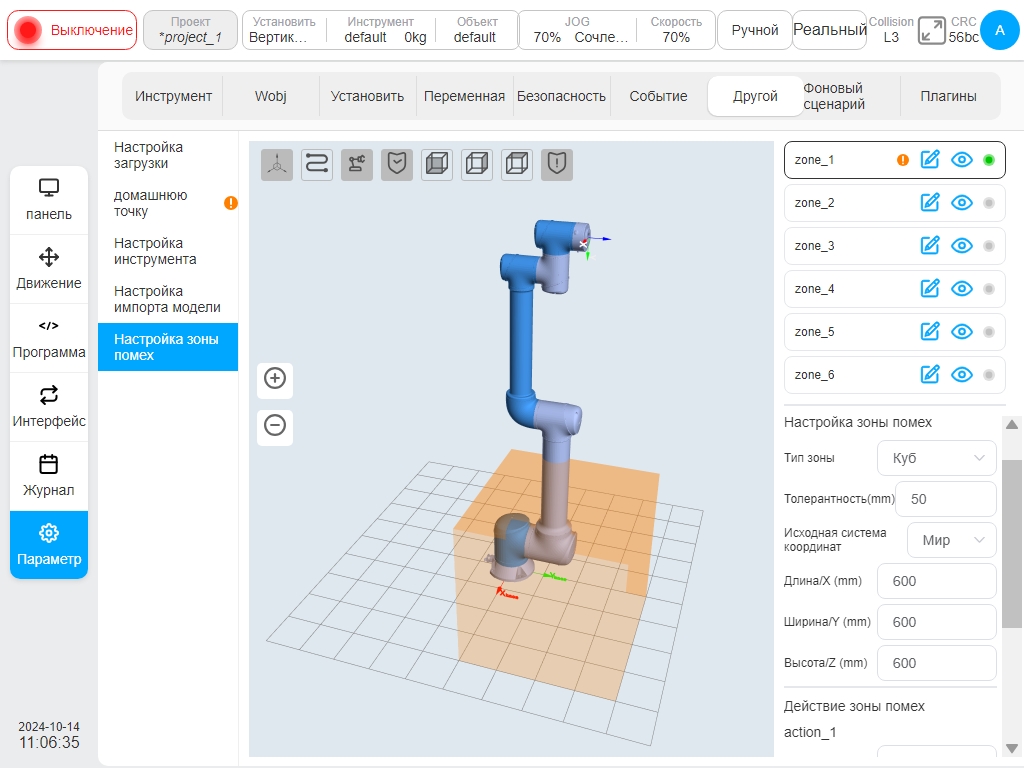Toggle zone_6 visibility eye

click(x=962, y=374)
